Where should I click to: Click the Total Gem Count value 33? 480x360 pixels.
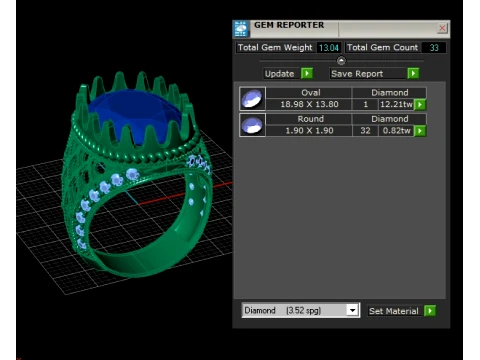(434, 48)
